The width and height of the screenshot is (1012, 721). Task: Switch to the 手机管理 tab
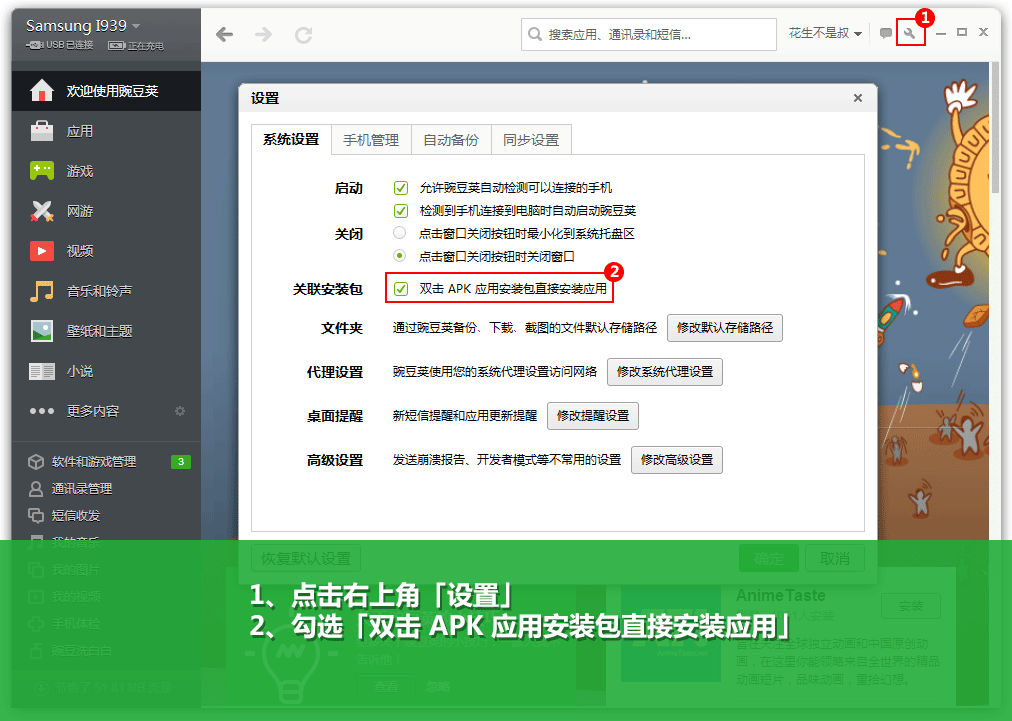pos(371,140)
